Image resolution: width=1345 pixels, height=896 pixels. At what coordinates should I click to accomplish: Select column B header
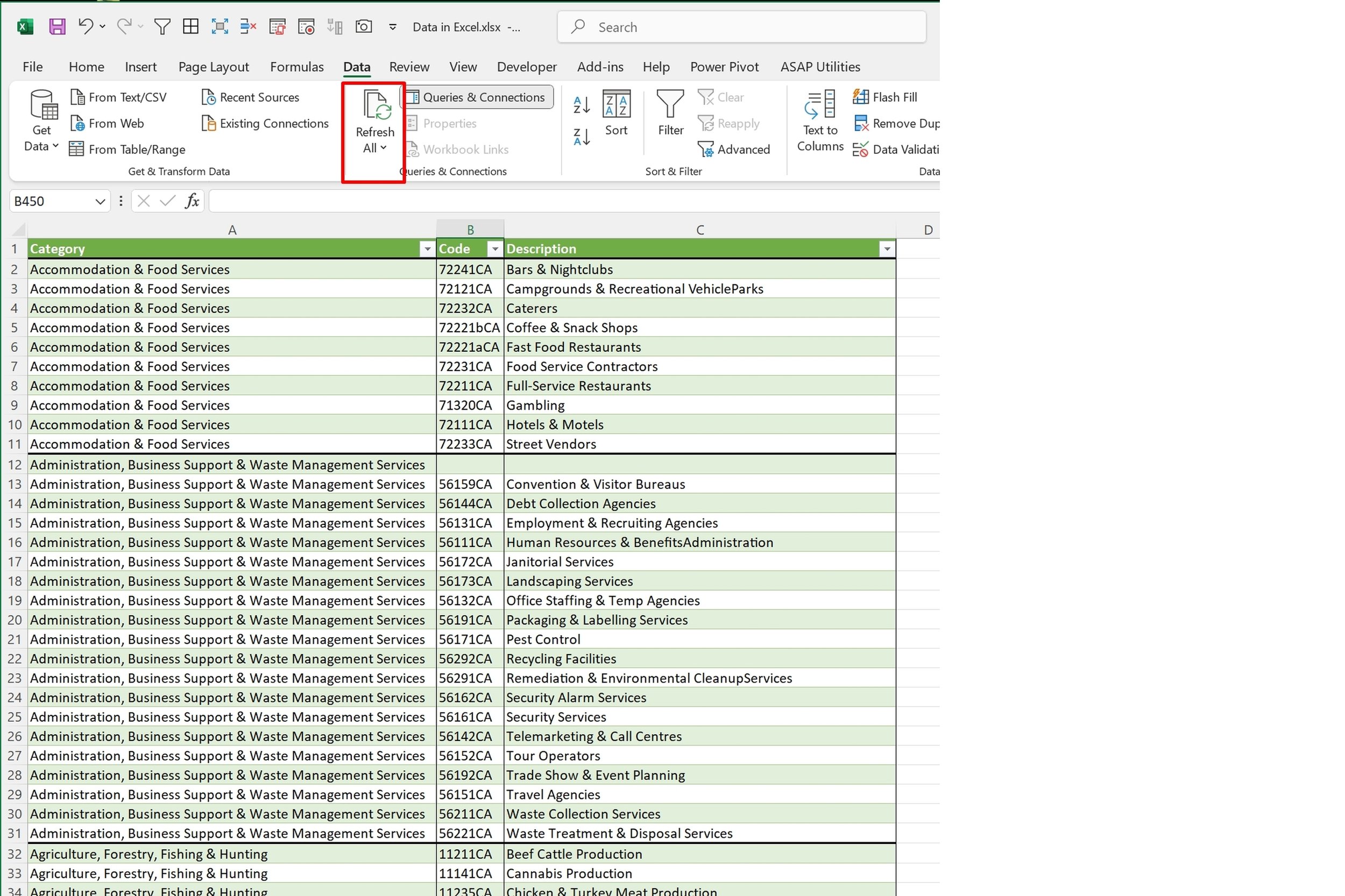(x=470, y=230)
